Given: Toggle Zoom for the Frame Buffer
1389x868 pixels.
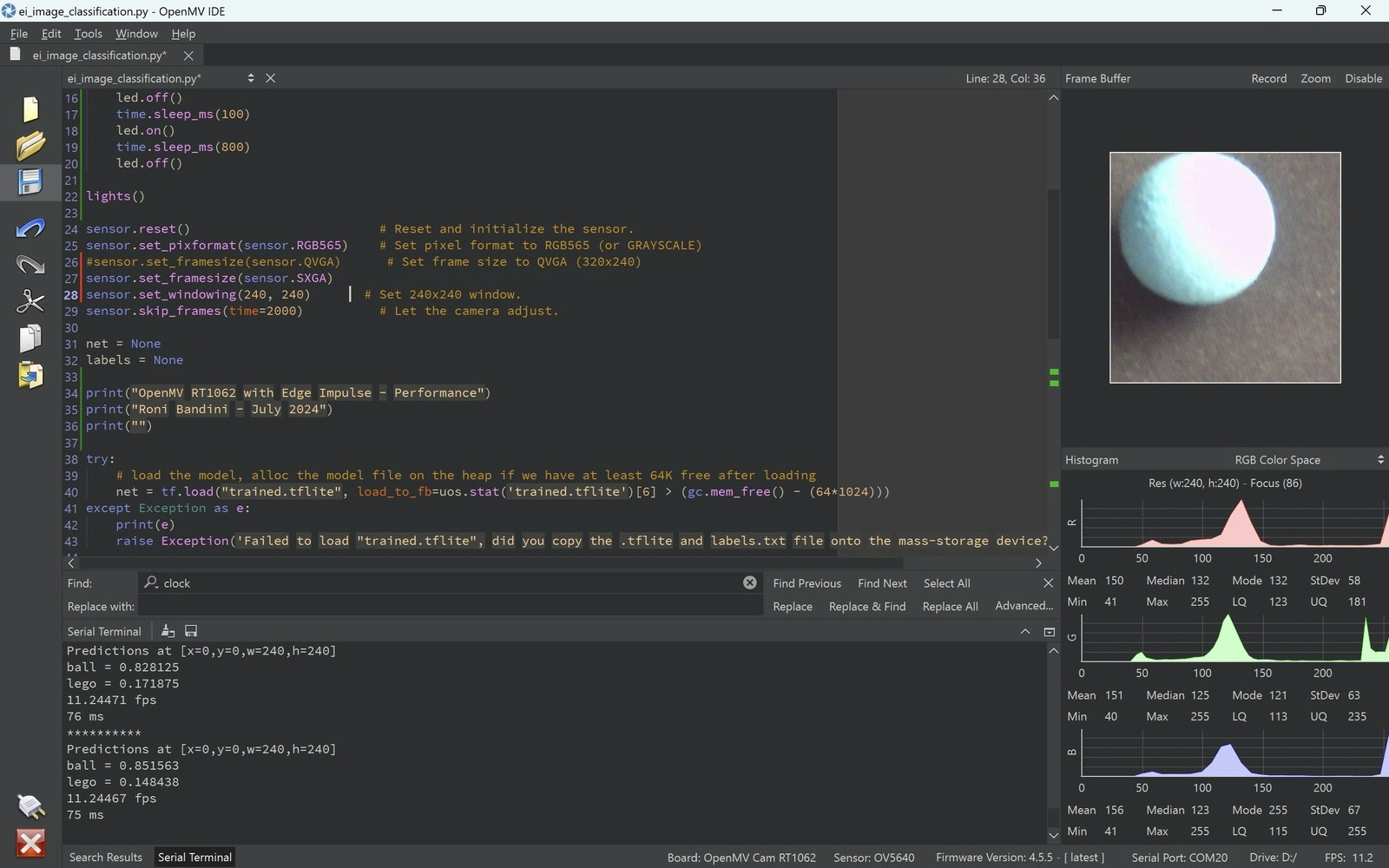Looking at the screenshot, I should (x=1315, y=78).
